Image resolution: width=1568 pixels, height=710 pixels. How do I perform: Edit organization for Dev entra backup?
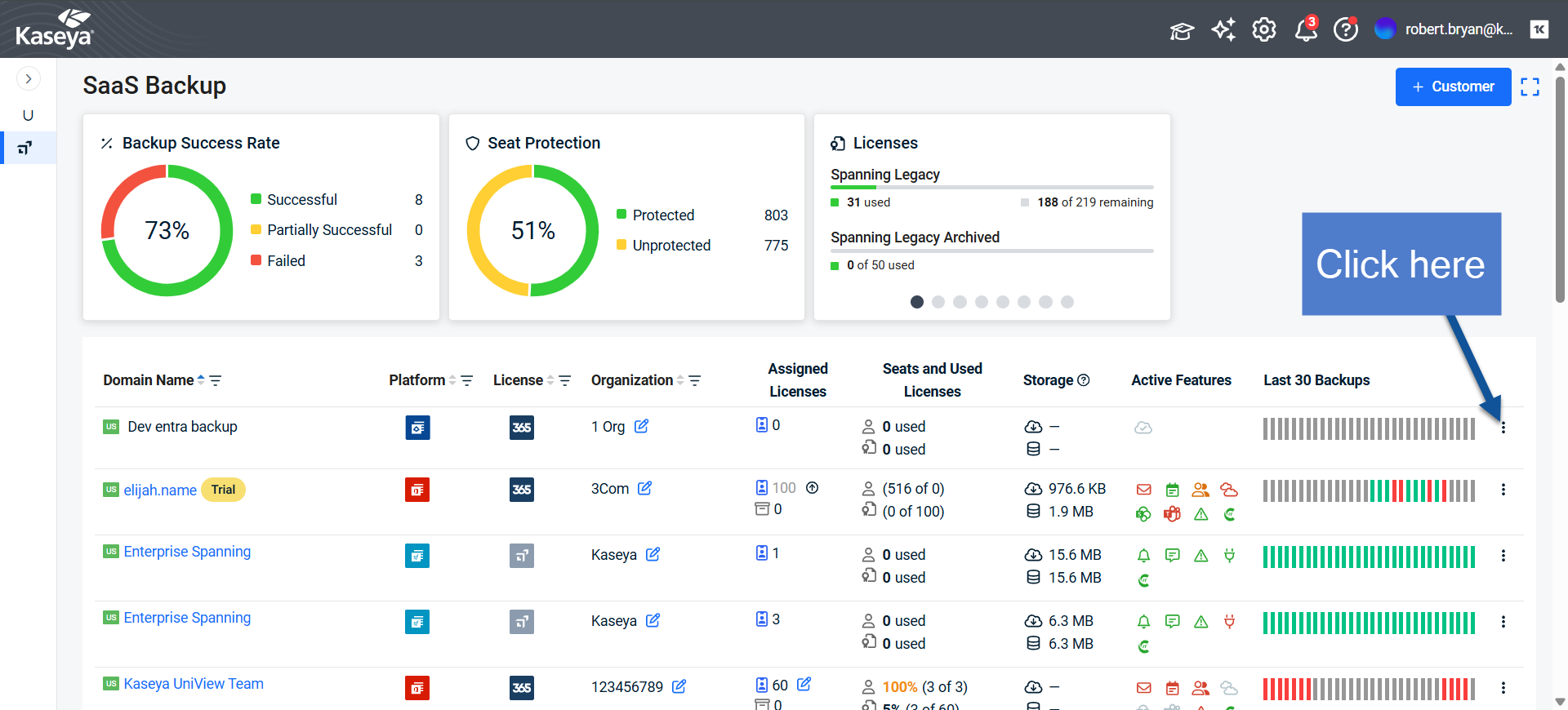point(642,426)
